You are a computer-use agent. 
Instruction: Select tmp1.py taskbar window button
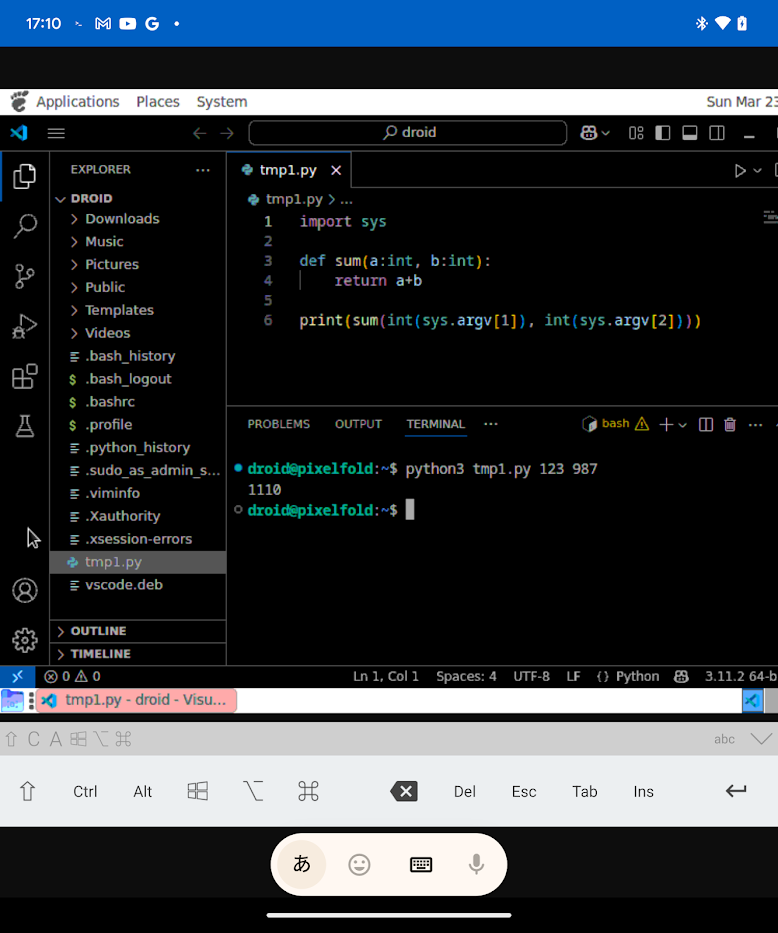(x=137, y=700)
